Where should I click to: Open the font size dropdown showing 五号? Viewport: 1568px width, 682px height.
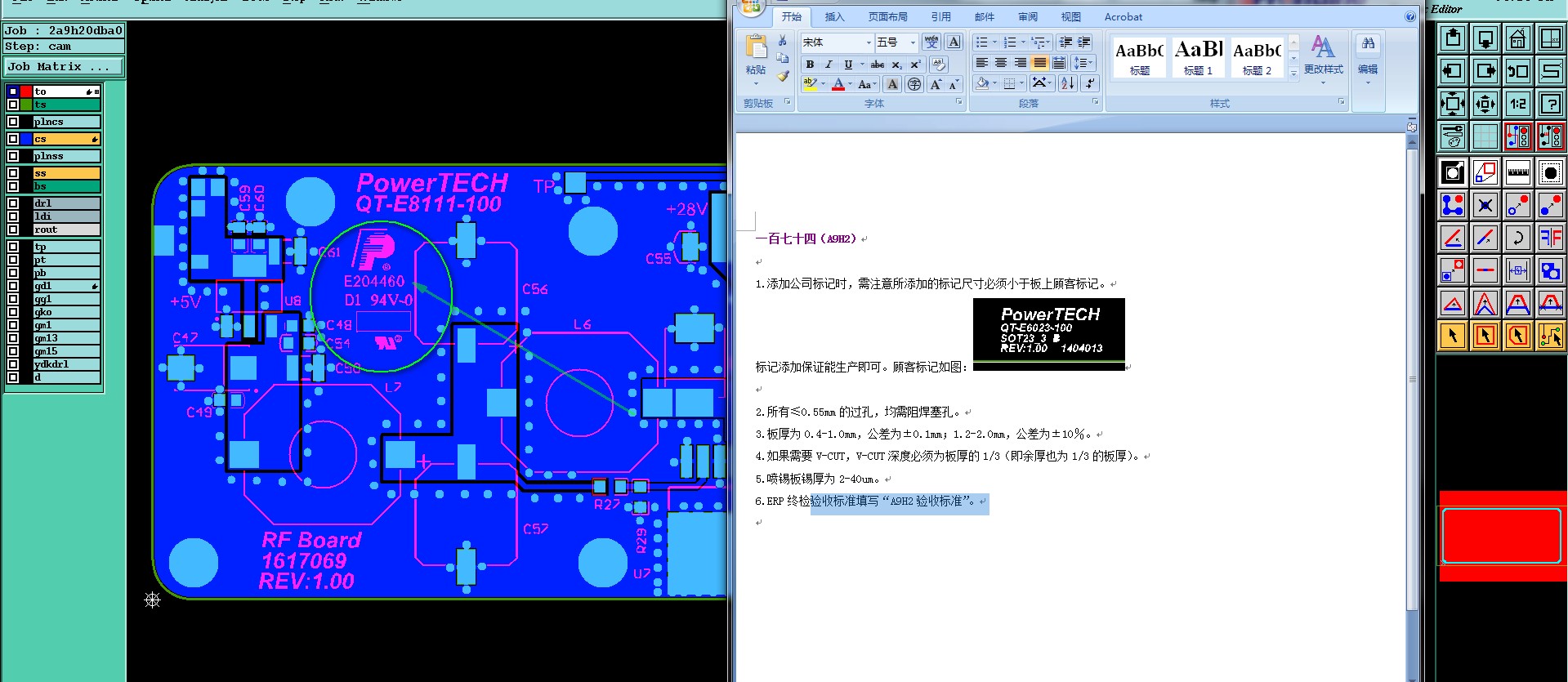[x=913, y=42]
